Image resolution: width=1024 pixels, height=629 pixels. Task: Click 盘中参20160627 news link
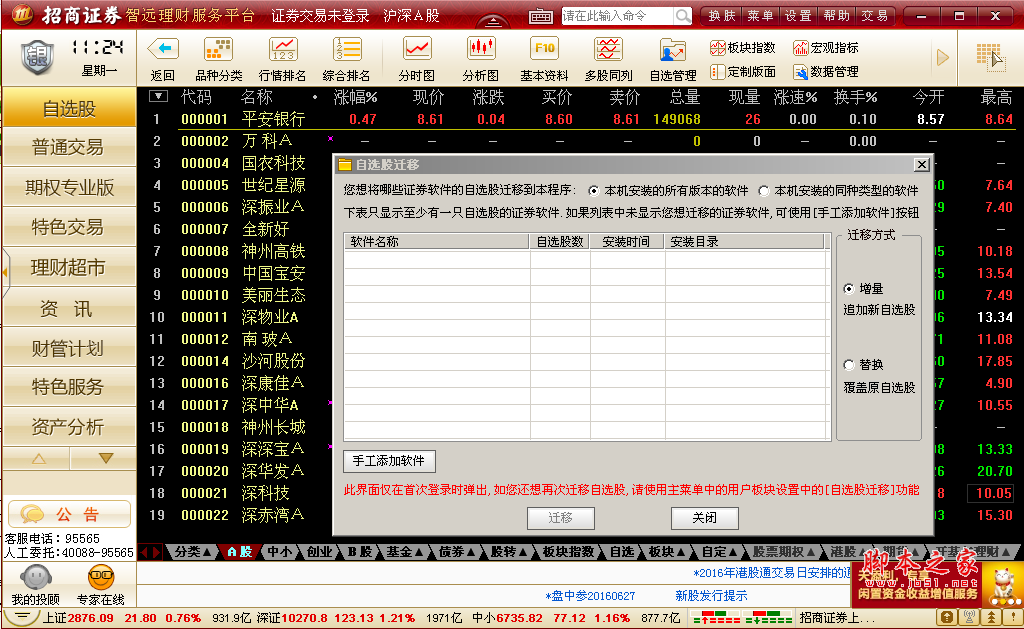point(590,596)
